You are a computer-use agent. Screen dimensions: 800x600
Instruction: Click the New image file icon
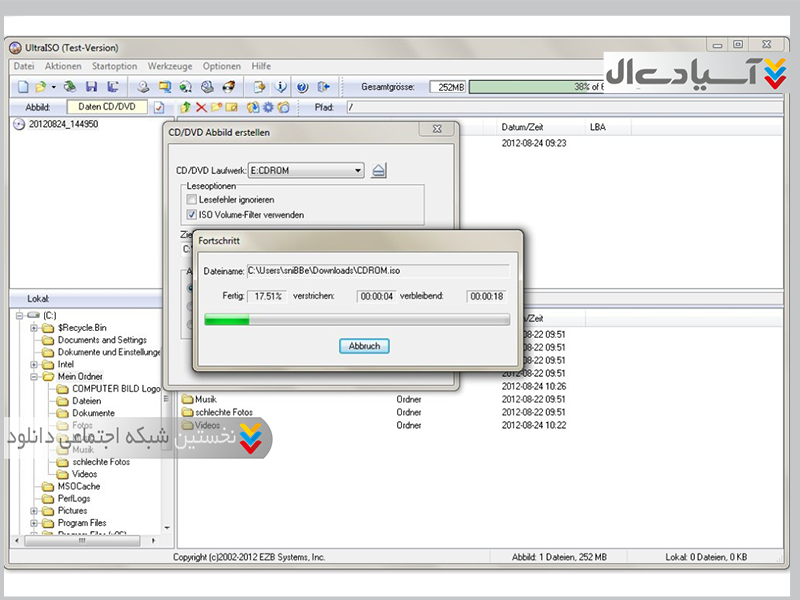tap(23, 87)
